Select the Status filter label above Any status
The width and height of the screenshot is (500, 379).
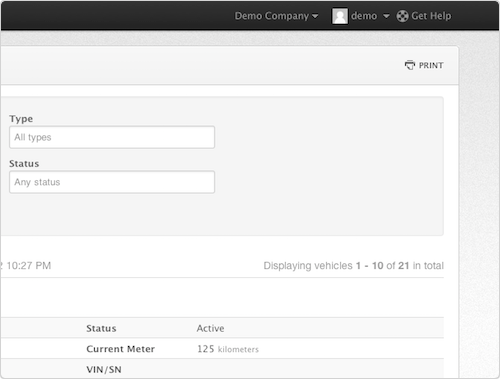click(x=24, y=164)
